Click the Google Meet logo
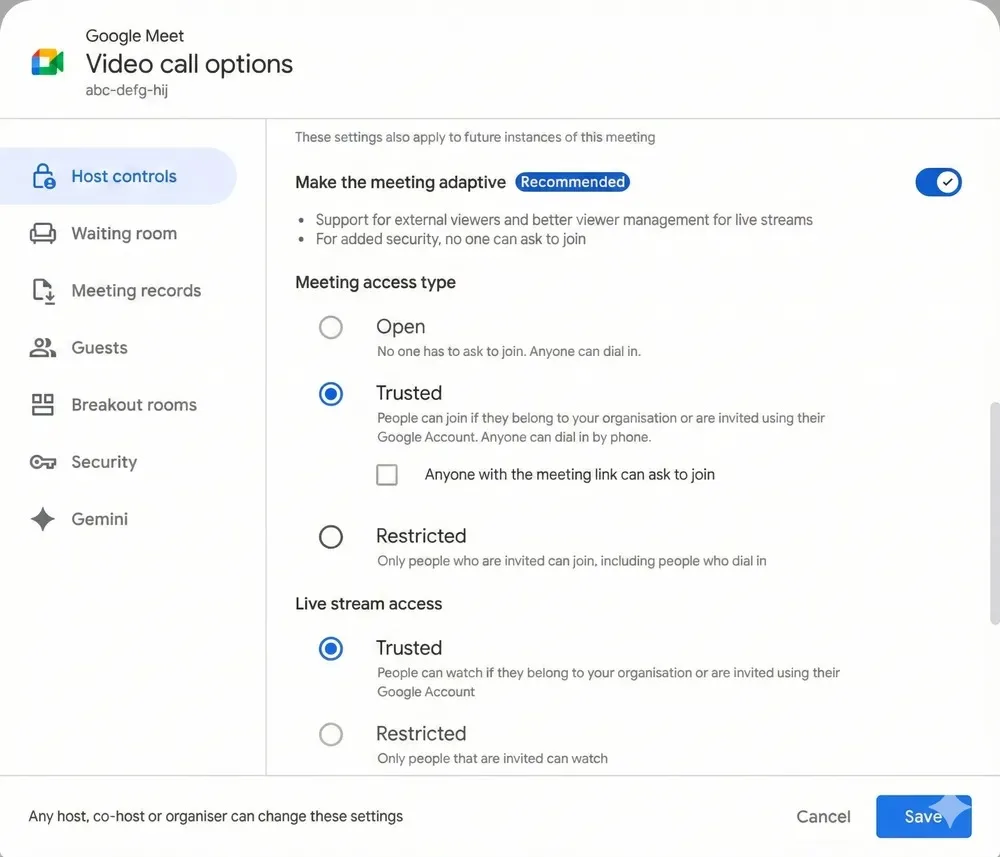This screenshot has height=857, width=1000. pyautogui.click(x=45, y=61)
